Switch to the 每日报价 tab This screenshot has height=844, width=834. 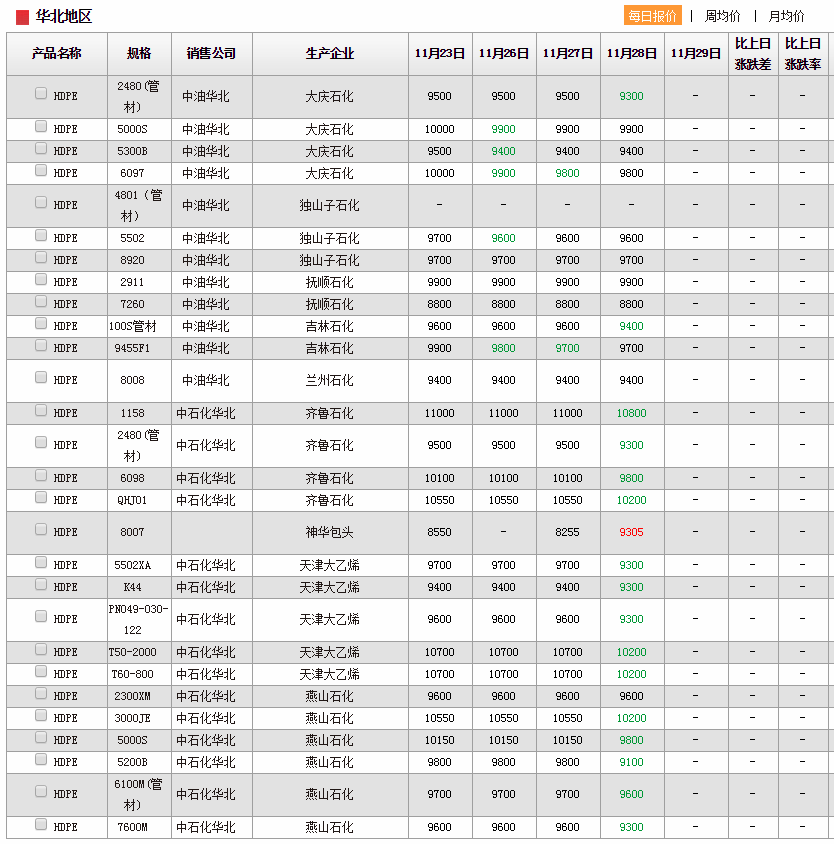[x=653, y=16]
